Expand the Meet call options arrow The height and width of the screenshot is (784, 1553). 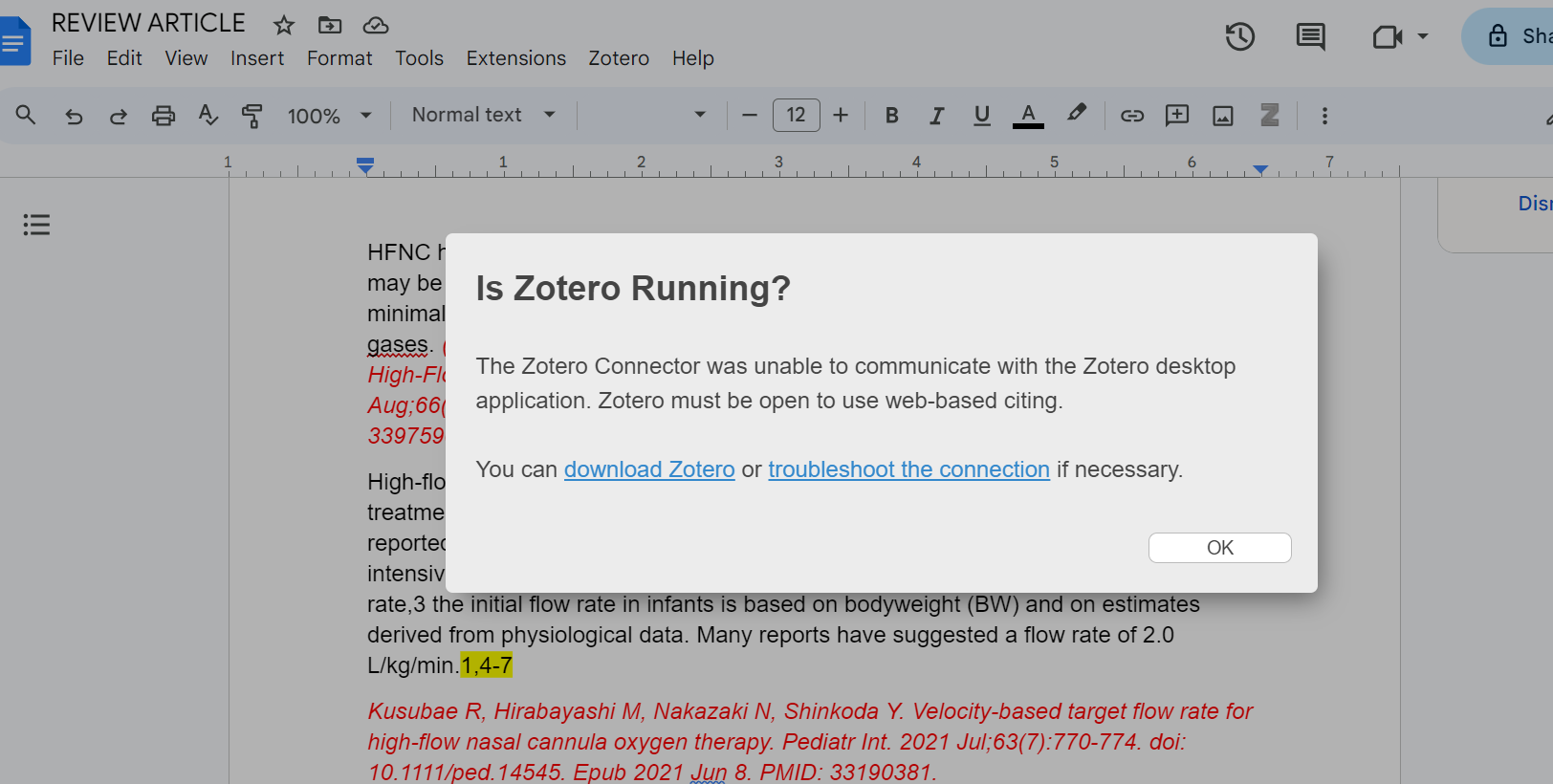coord(1423,36)
